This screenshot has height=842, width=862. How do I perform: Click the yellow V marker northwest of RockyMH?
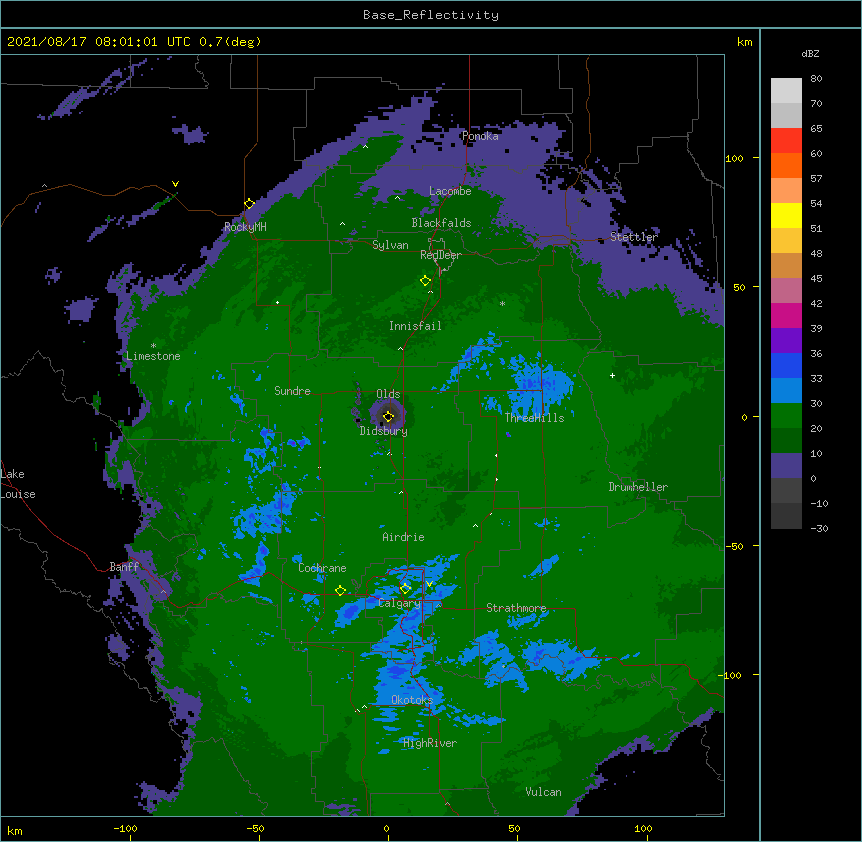(175, 184)
